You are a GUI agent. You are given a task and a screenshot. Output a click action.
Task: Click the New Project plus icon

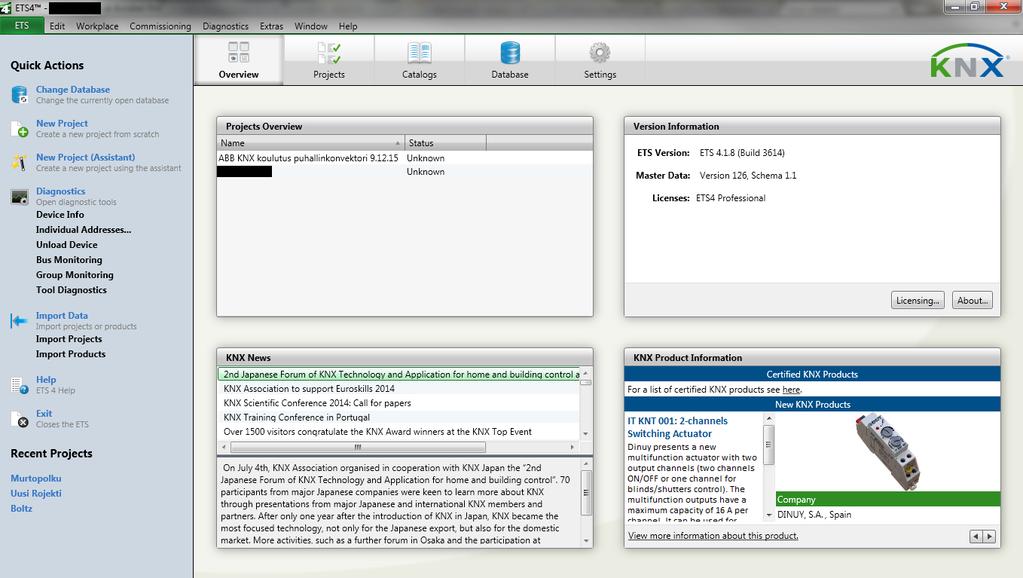coord(20,129)
